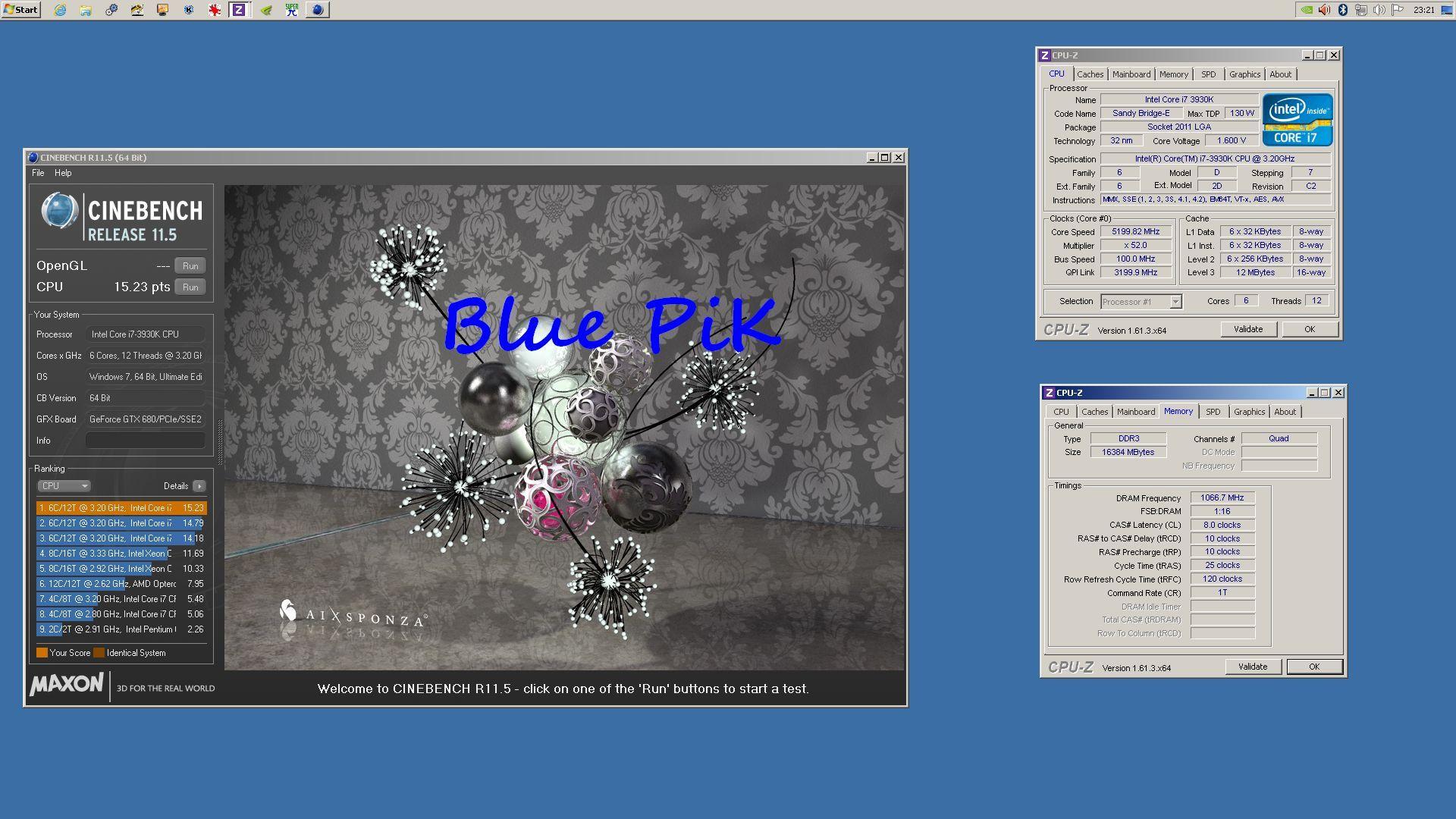Click the Bluetooth tray icon

[1343, 10]
